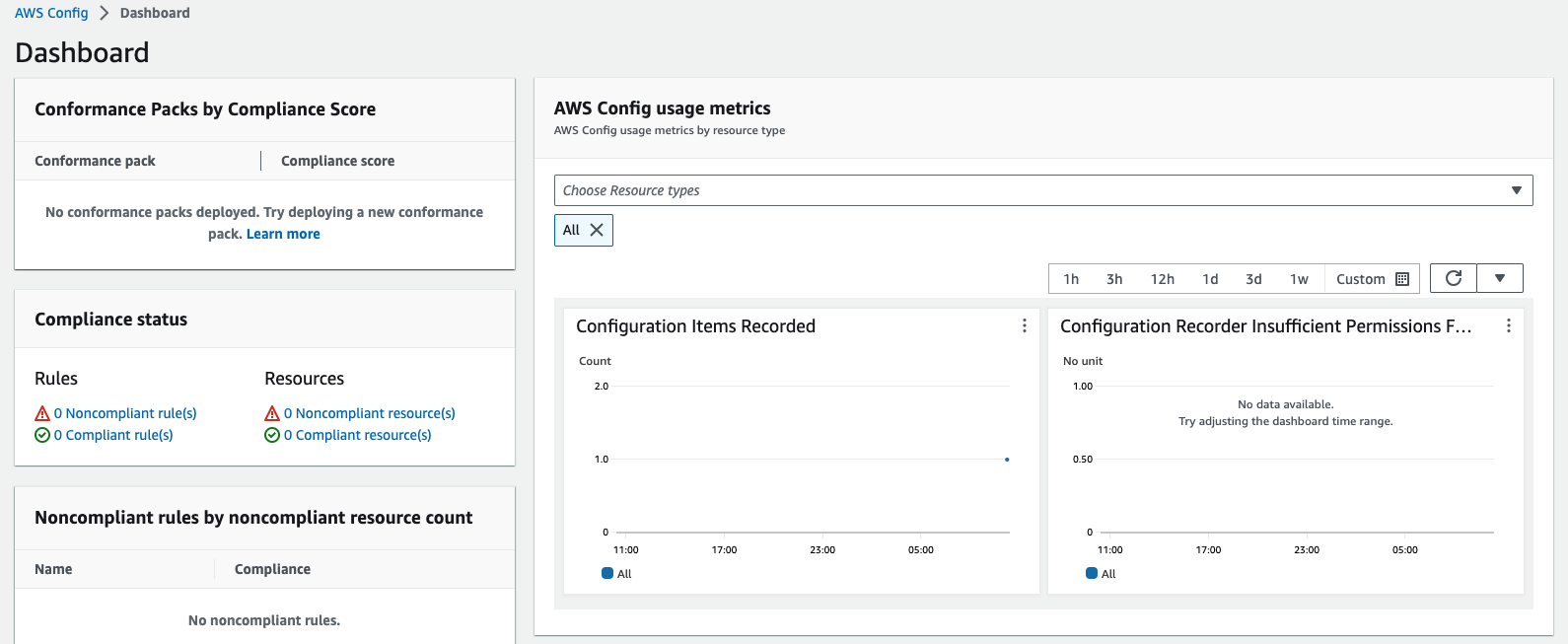Image resolution: width=1568 pixels, height=644 pixels.
Task: Set time range to 3d
Action: click(1253, 279)
